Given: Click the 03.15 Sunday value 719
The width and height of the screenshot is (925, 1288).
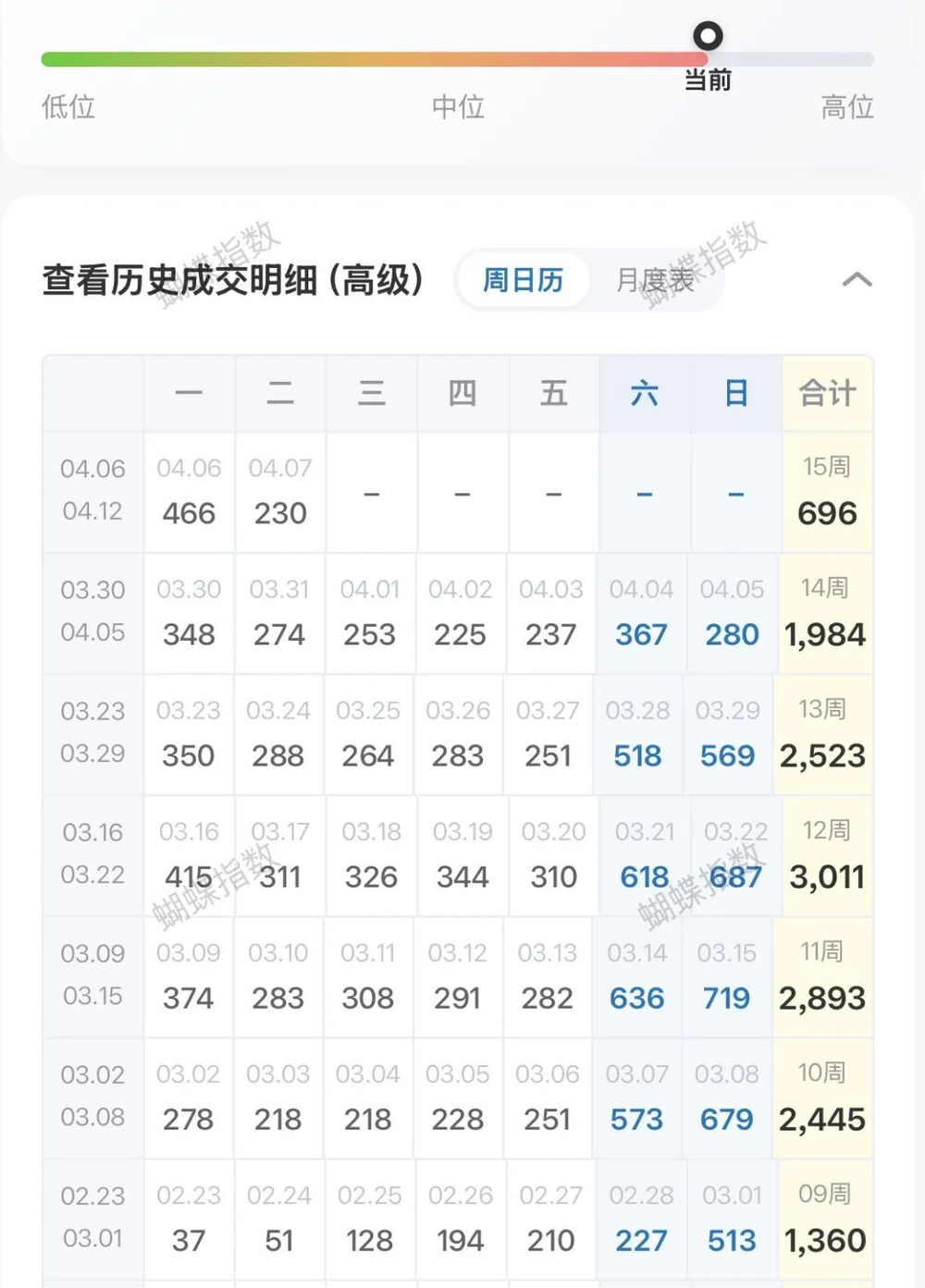Looking at the screenshot, I should tap(726, 978).
